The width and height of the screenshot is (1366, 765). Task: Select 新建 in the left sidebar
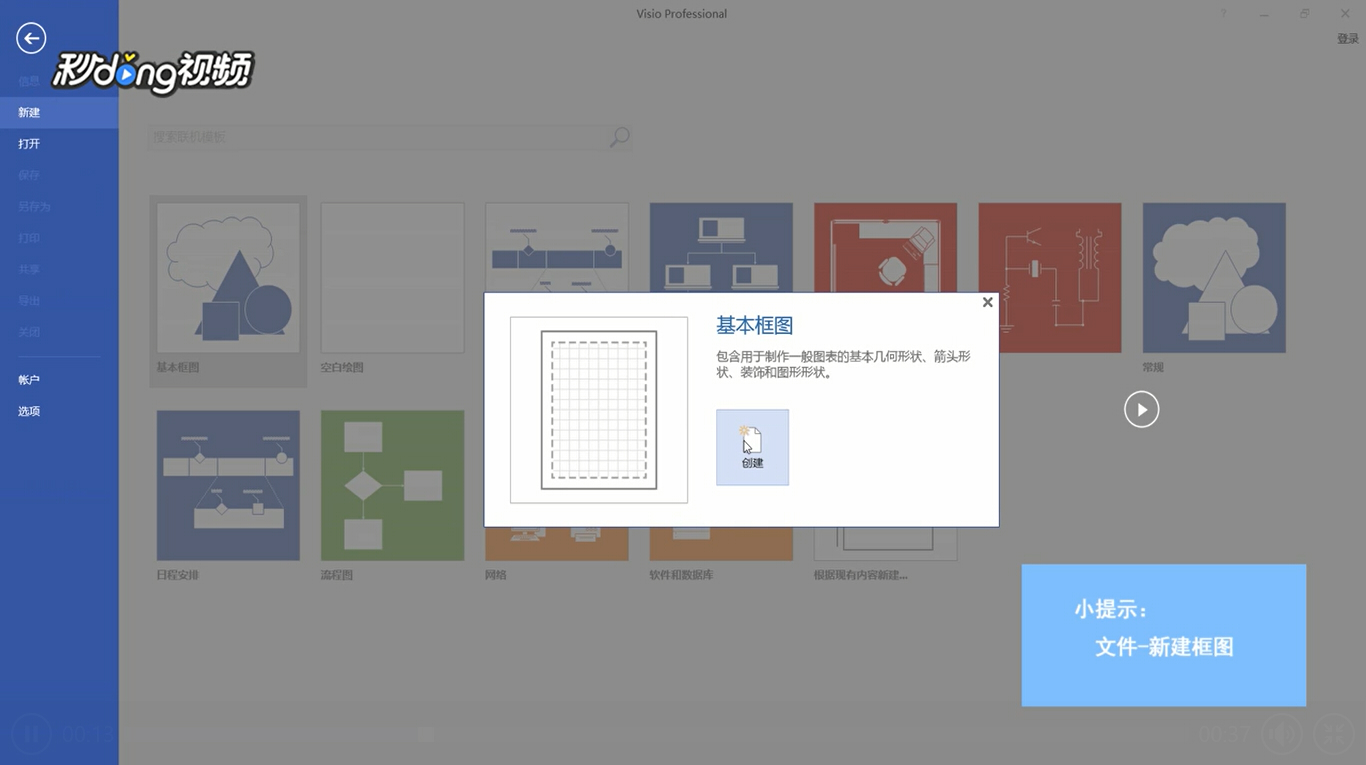59,112
